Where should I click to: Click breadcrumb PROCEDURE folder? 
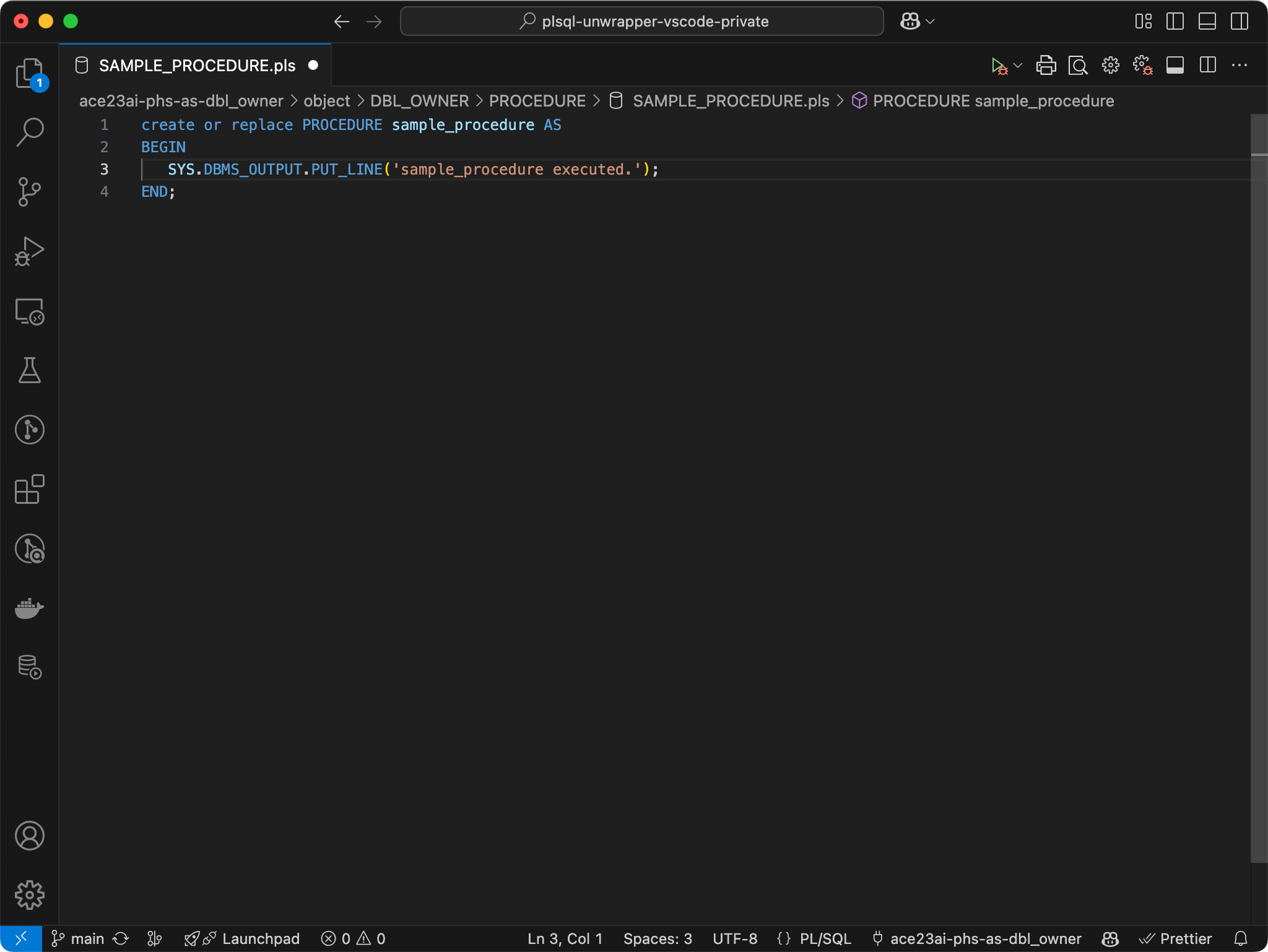tap(537, 101)
